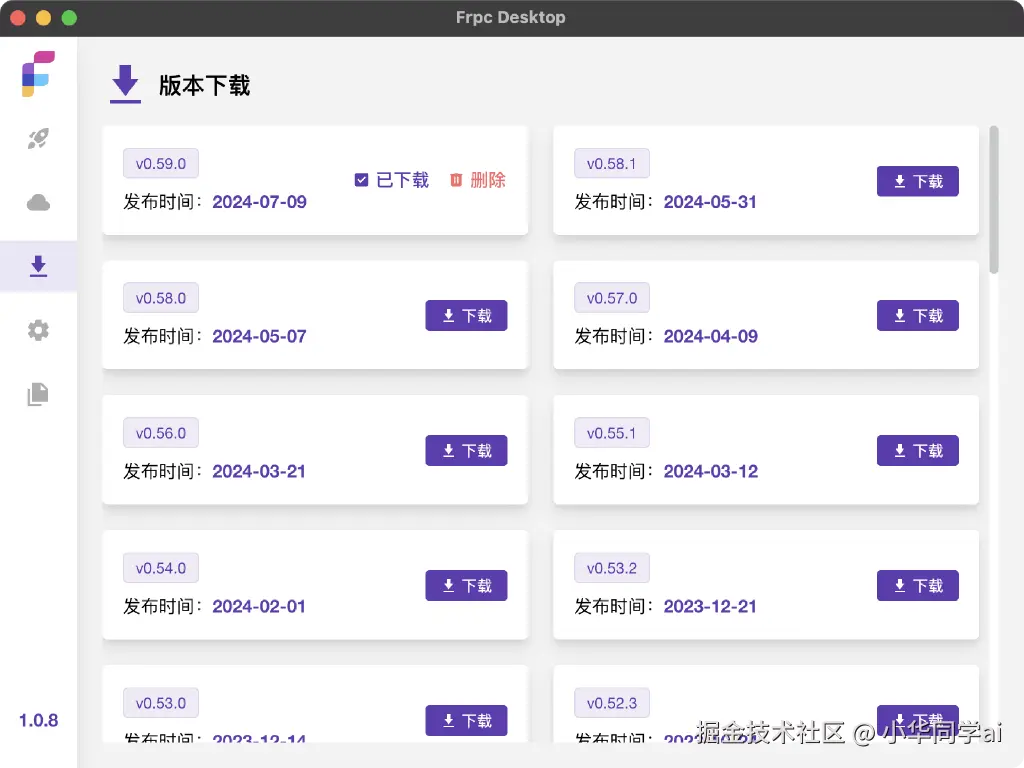The width and height of the screenshot is (1024, 768).
Task: Download version v0.58.0
Action: [x=466, y=316]
